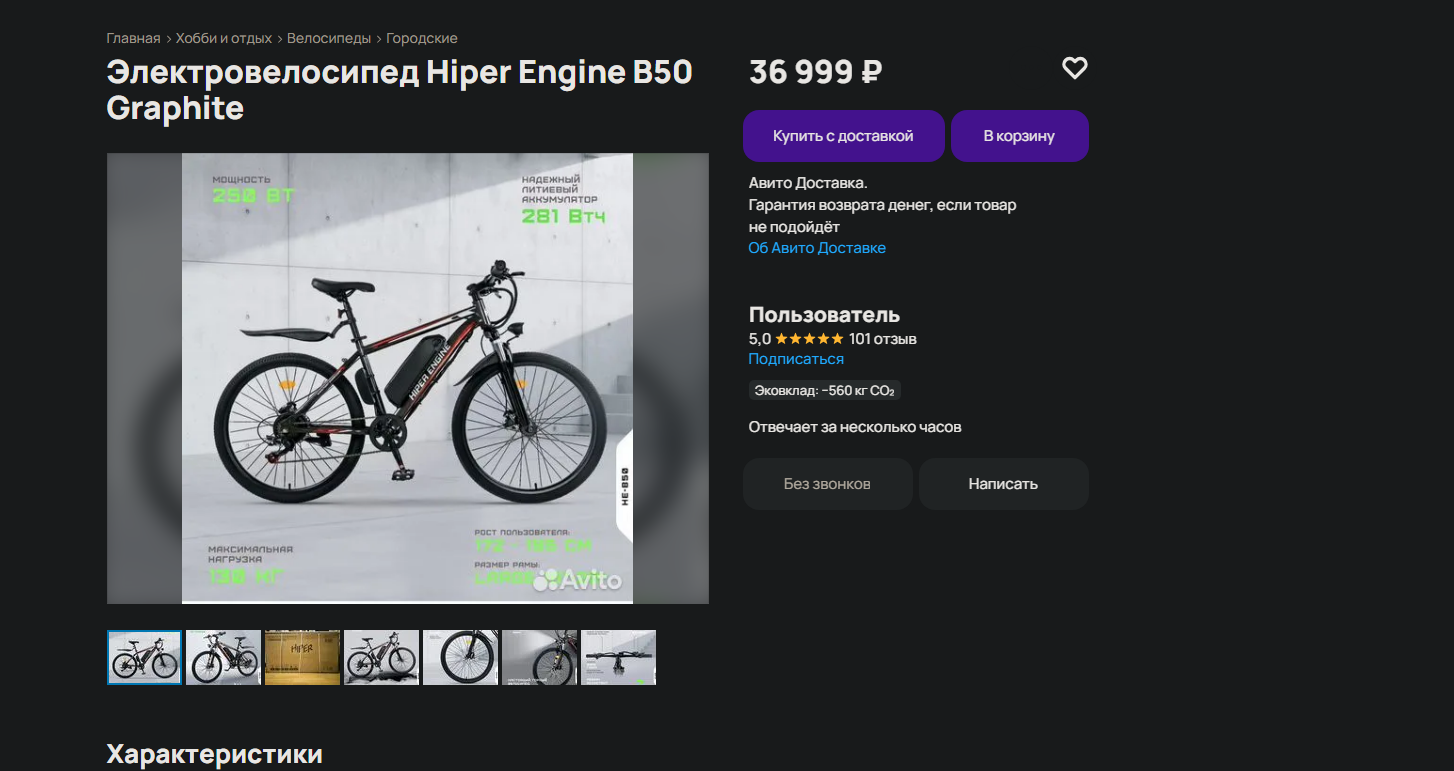Open seller's 101 отзыв reviews
The height and width of the screenshot is (771, 1454).
click(882, 339)
